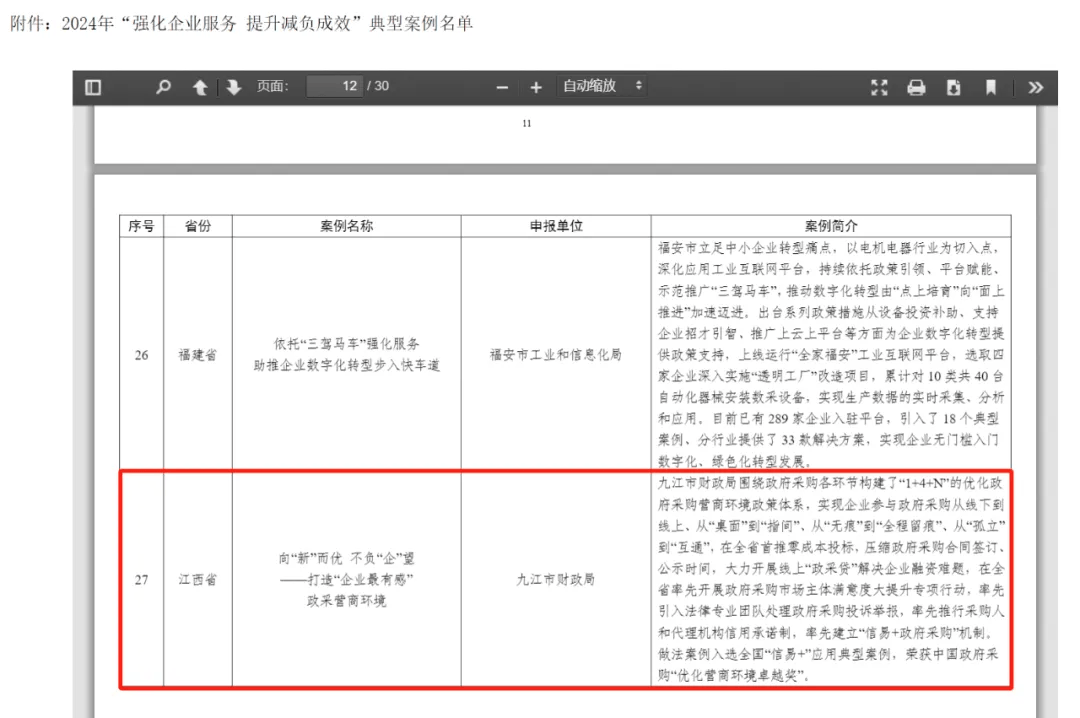The width and height of the screenshot is (1080, 718).
Task: Zoom in with the plus button
Action: tap(536, 88)
